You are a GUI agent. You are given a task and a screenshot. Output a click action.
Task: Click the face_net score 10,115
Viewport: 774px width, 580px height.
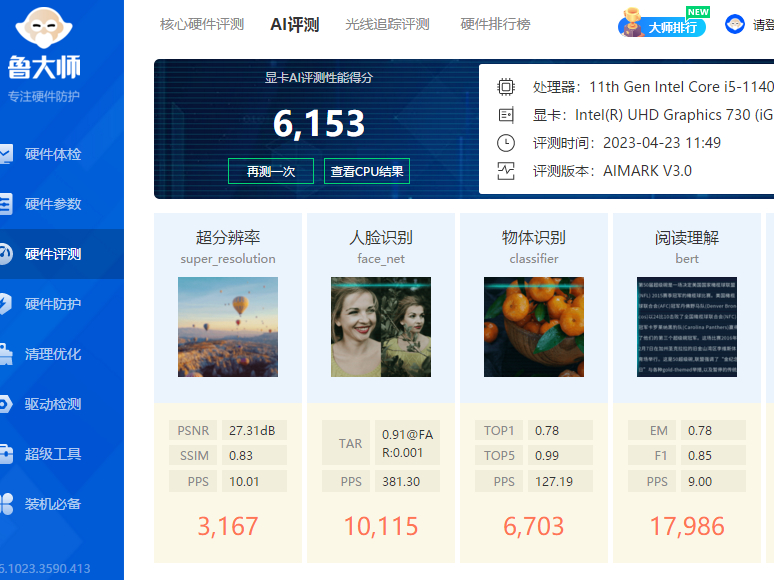tap(381, 526)
